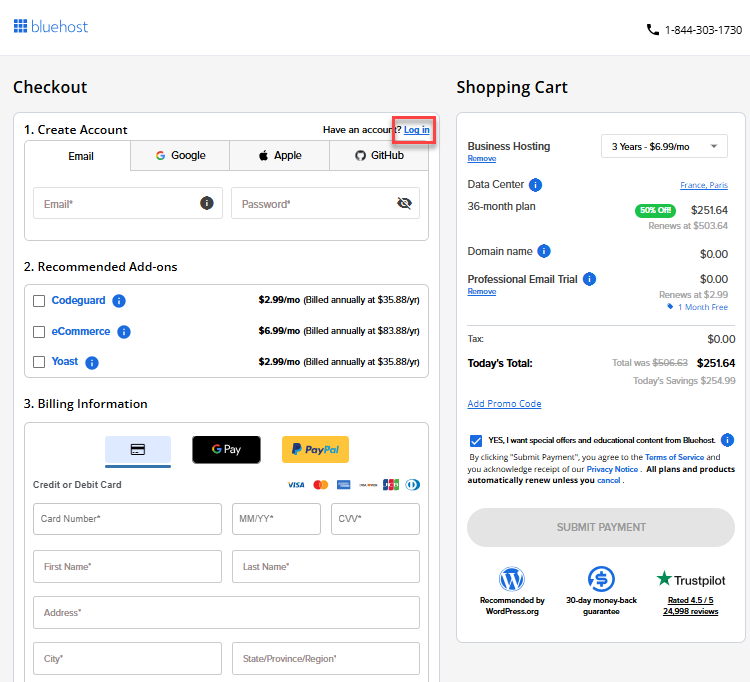Focus the First Name field
The height and width of the screenshot is (682, 750).
tap(127, 567)
